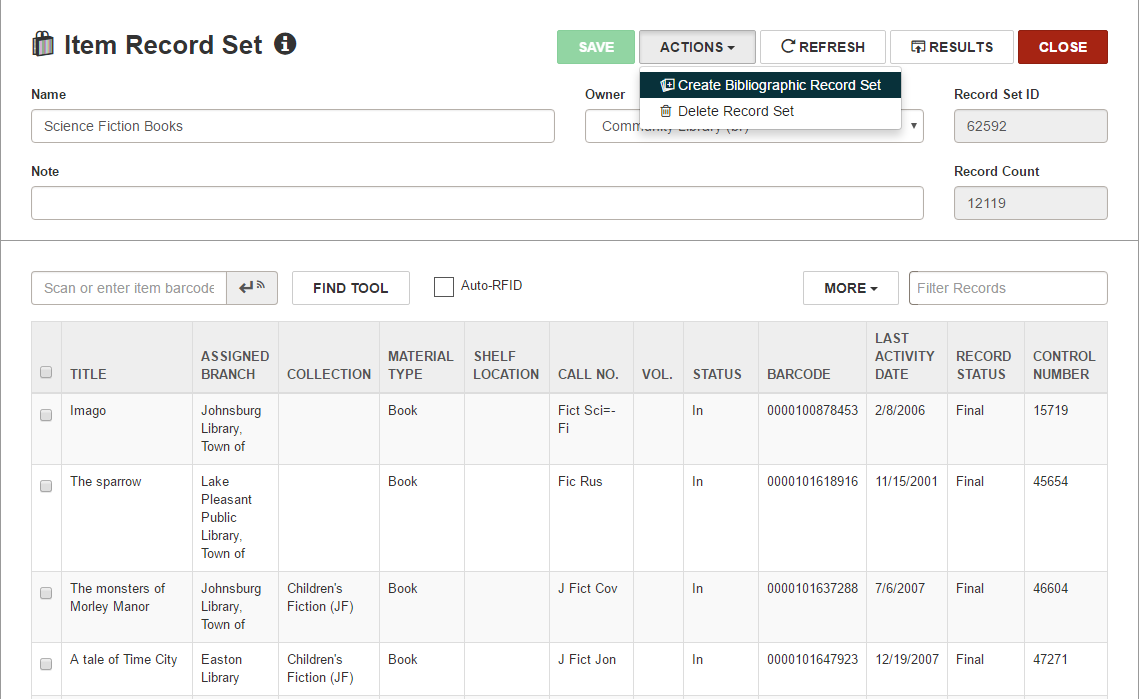
Task: Click the barcode submit arrow icon
Action: [x=252, y=288]
